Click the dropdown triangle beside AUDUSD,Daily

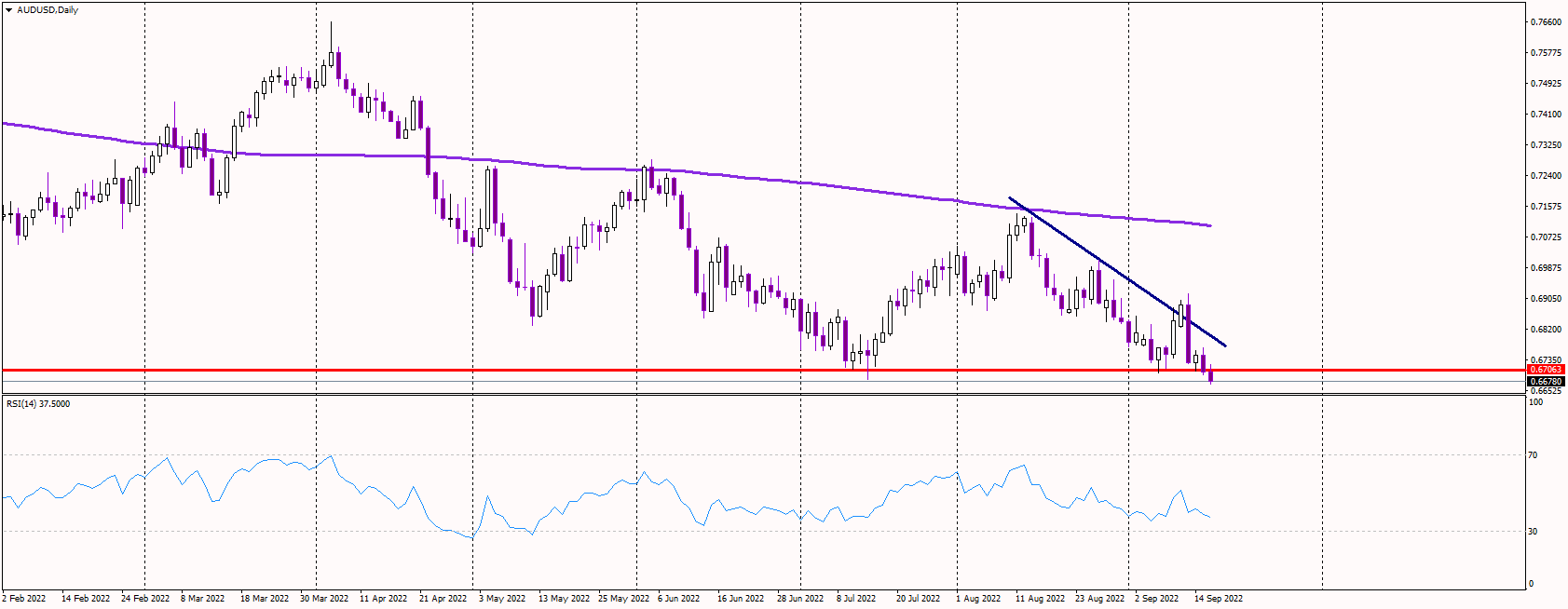pyautogui.click(x=8, y=10)
